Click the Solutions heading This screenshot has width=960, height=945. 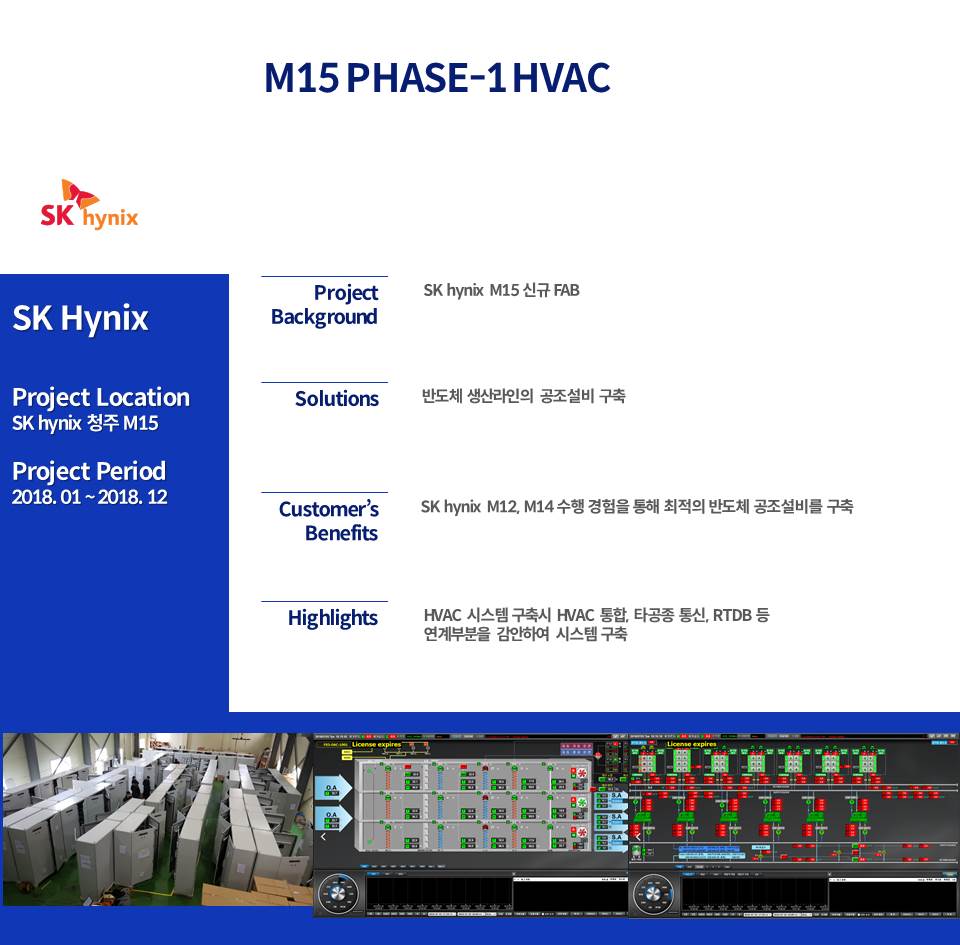[x=337, y=398]
